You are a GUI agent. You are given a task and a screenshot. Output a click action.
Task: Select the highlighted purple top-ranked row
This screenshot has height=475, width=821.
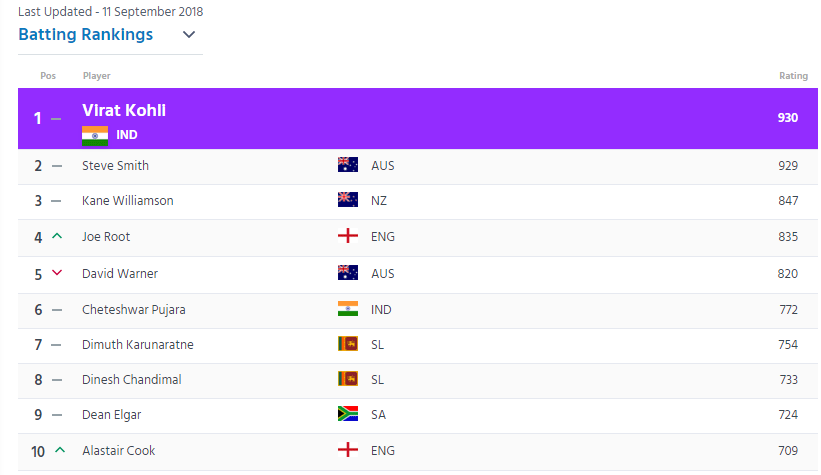pyautogui.click(x=418, y=118)
